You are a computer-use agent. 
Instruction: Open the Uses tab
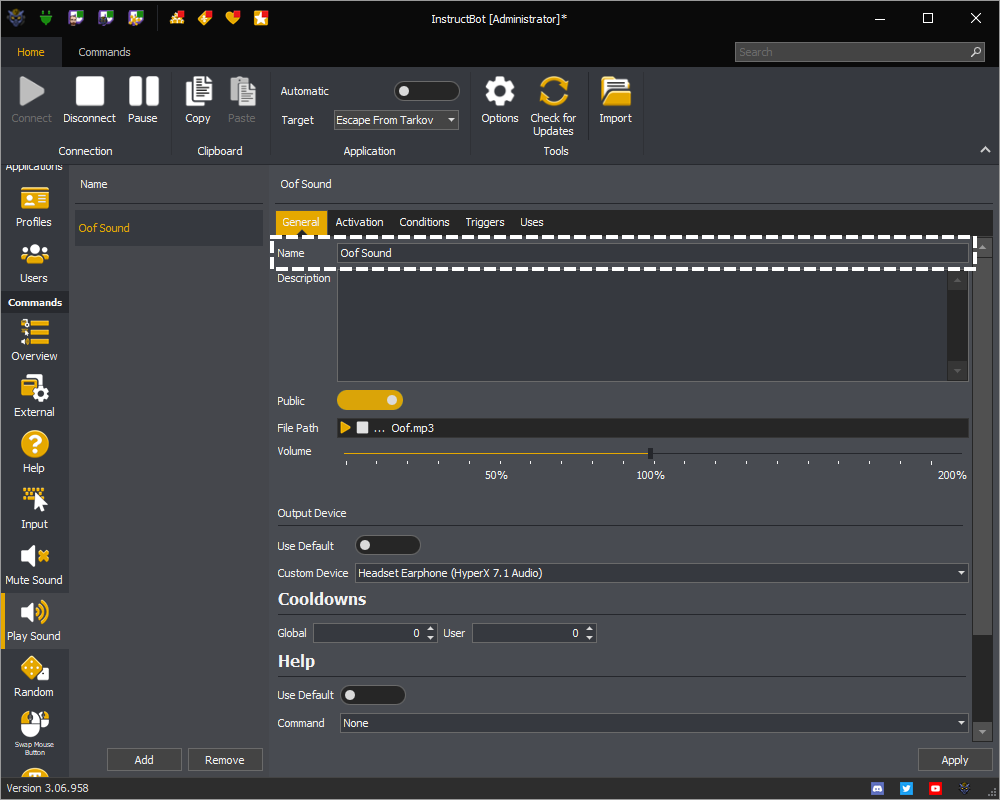[x=531, y=222]
